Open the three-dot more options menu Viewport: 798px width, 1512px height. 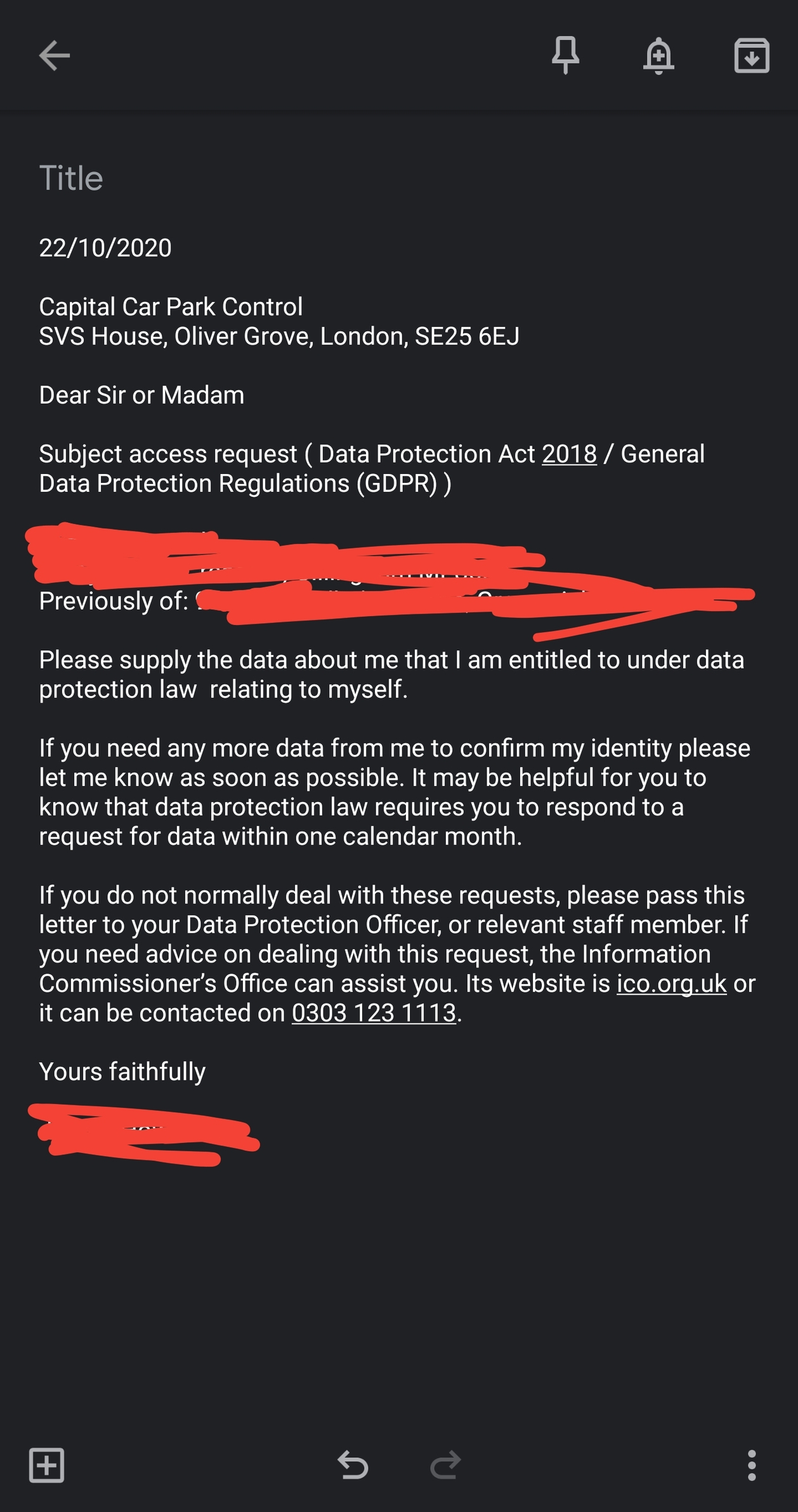(x=752, y=1465)
